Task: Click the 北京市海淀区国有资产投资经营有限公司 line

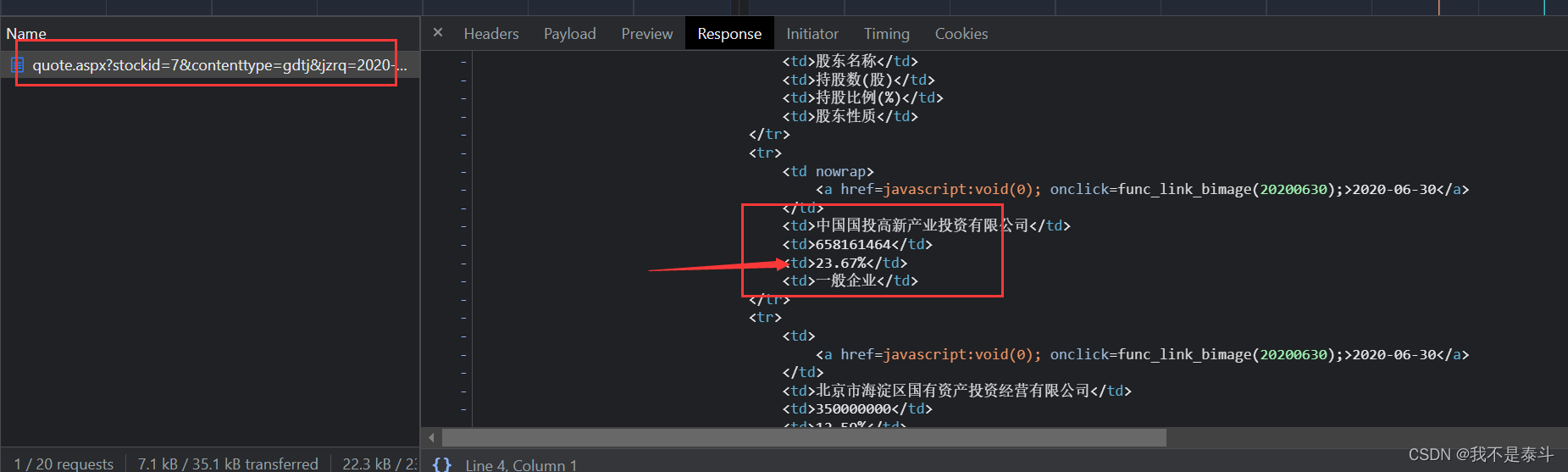Action: pyautogui.click(x=956, y=391)
